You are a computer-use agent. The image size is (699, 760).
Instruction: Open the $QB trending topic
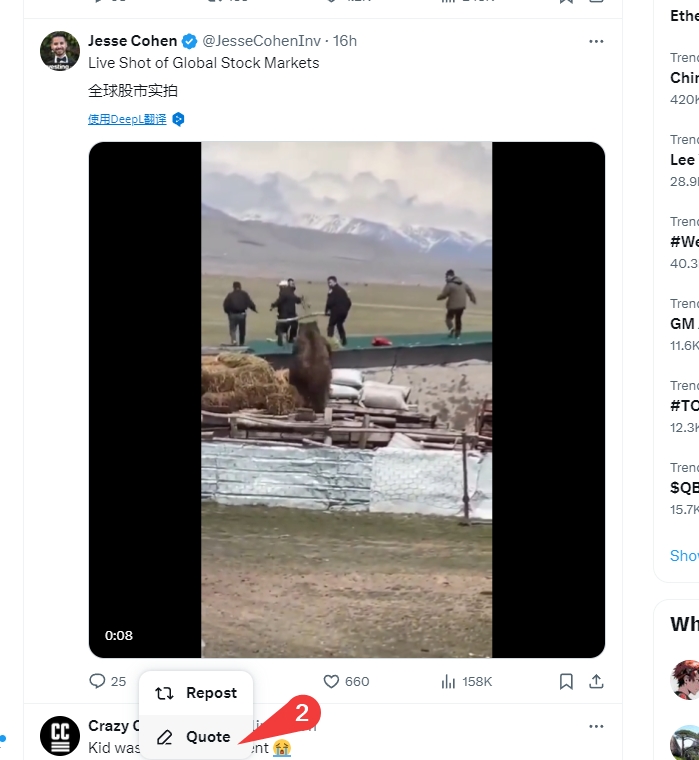pos(684,487)
